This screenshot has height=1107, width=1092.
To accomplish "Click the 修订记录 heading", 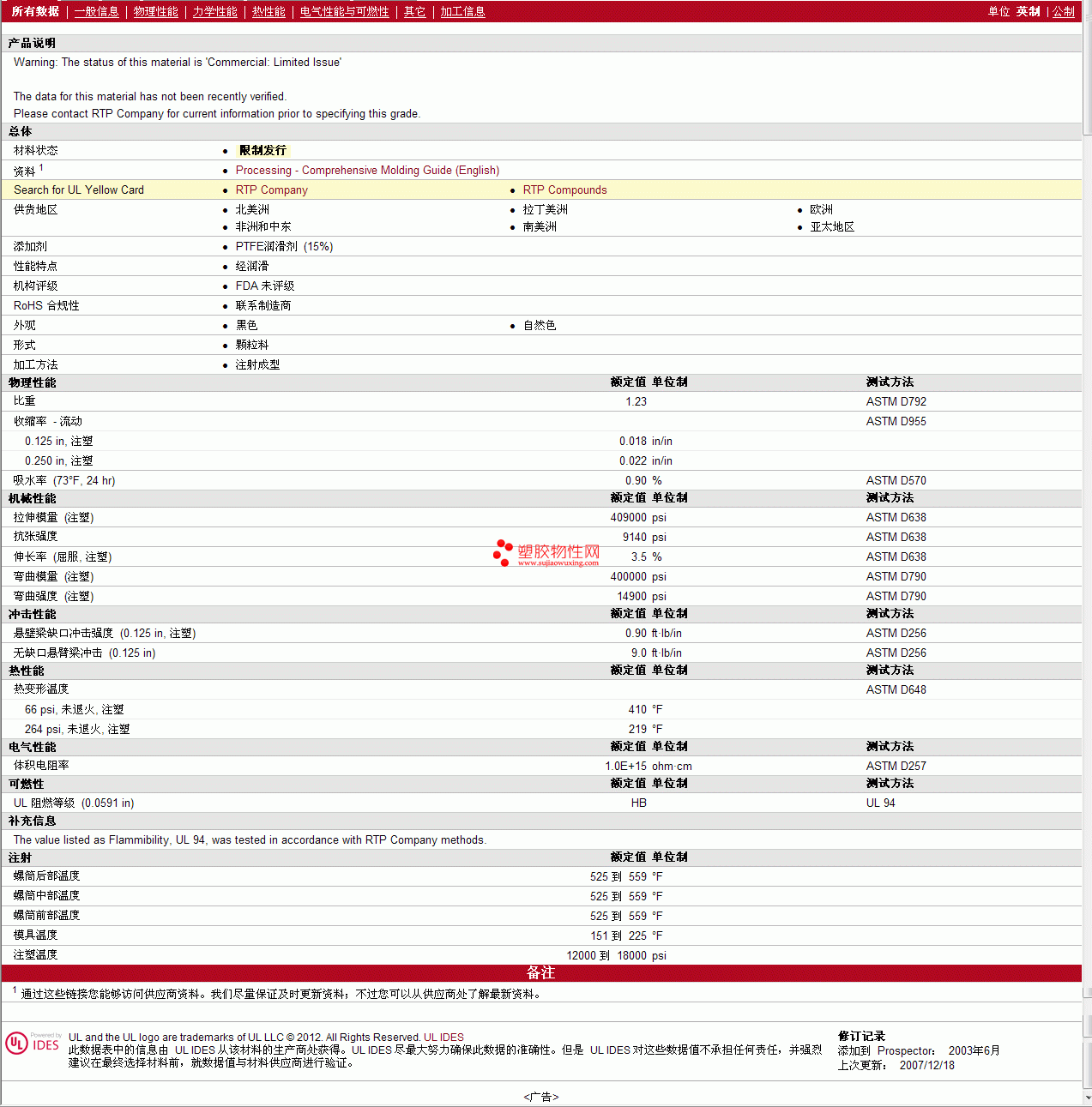I will [x=861, y=1036].
